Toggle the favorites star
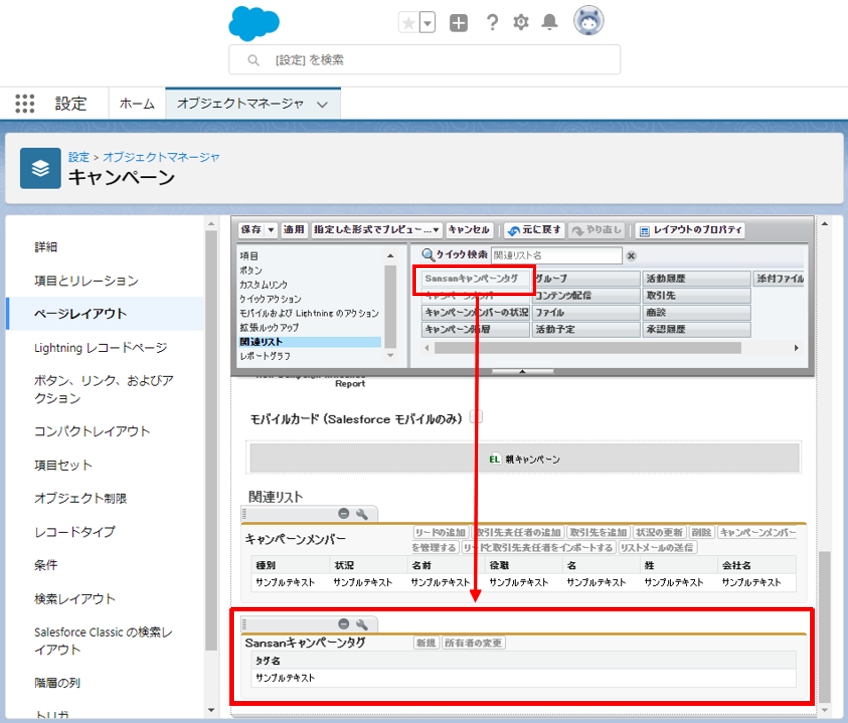This screenshot has height=723, width=848. click(x=408, y=23)
